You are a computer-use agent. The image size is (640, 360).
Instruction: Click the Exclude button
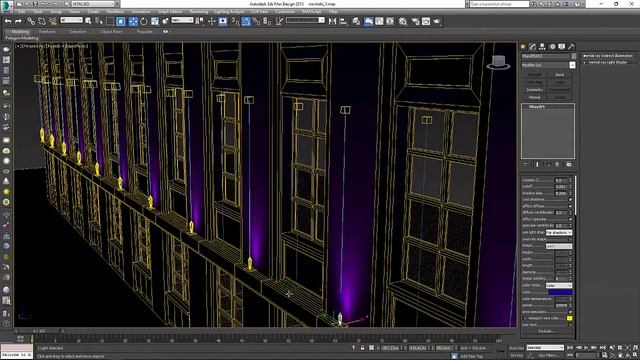click(546, 331)
